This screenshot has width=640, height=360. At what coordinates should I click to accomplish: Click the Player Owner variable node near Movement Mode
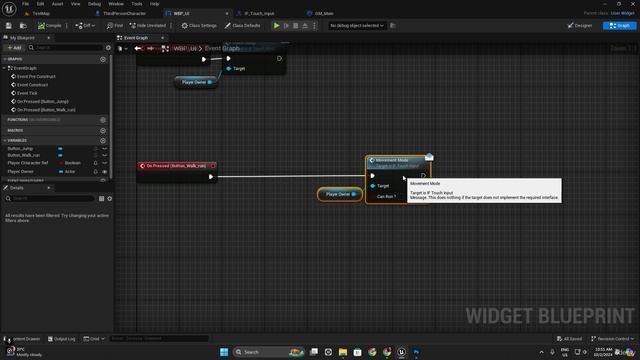[x=340, y=194]
